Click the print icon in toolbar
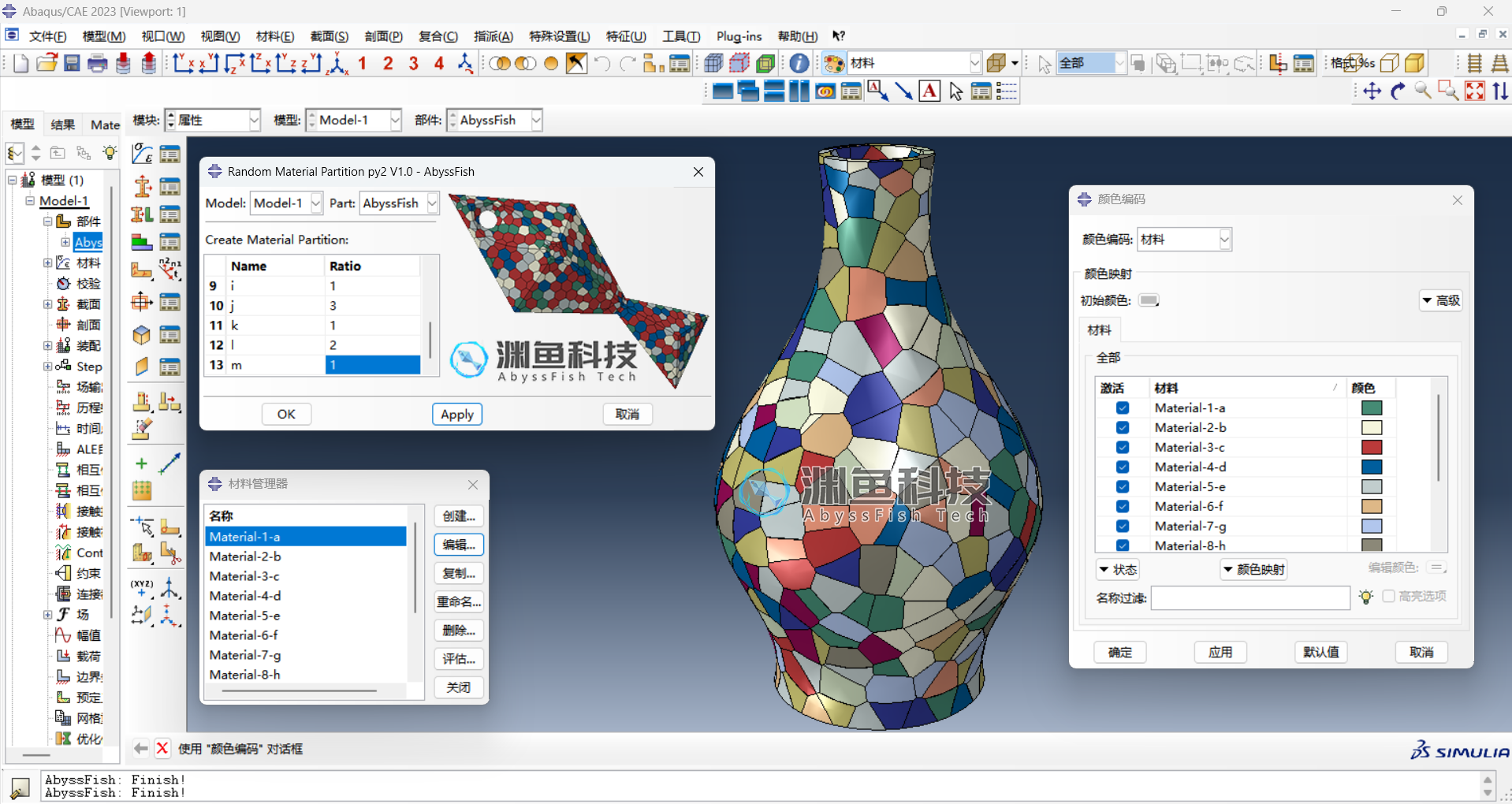 98,63
